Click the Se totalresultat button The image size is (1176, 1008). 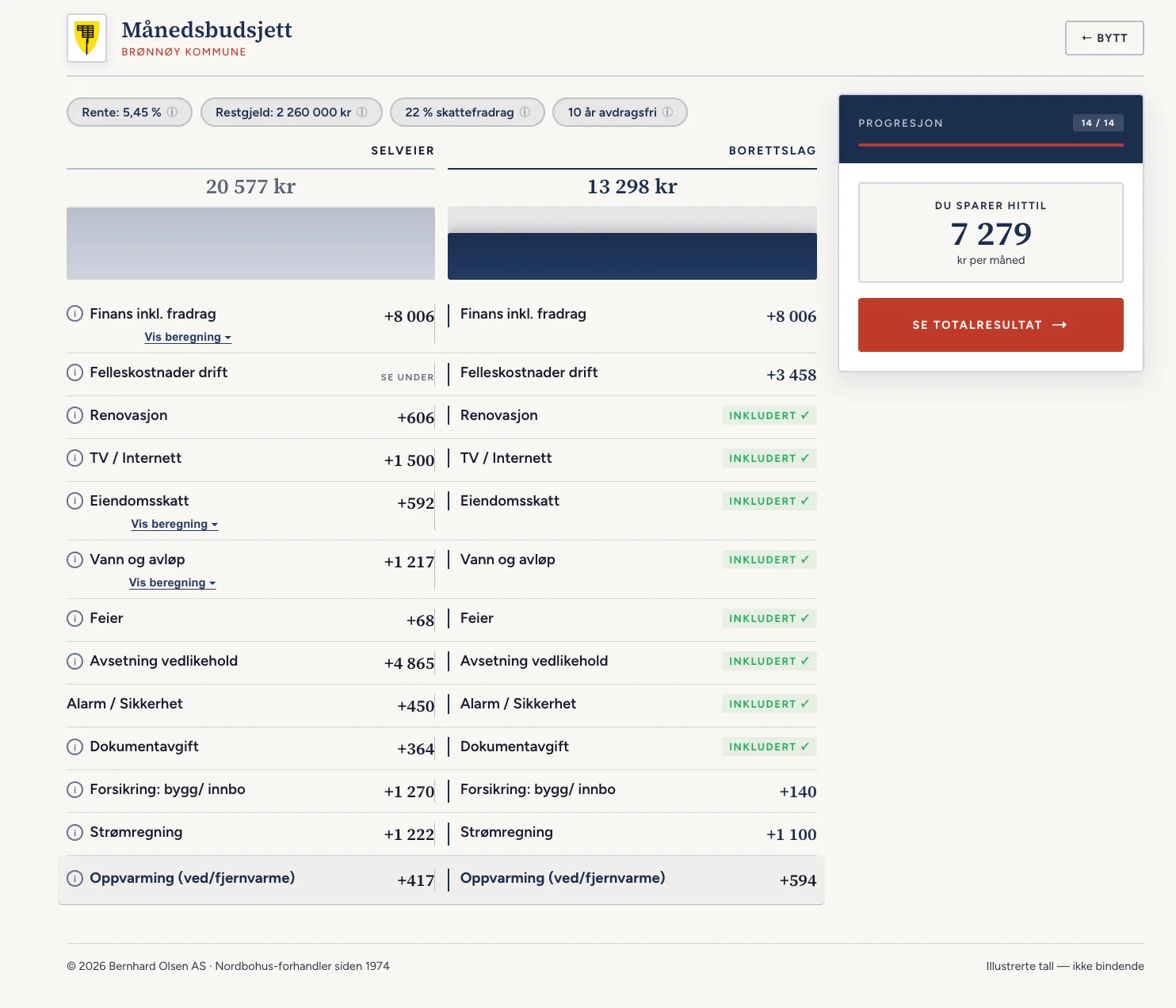(991, 325)
